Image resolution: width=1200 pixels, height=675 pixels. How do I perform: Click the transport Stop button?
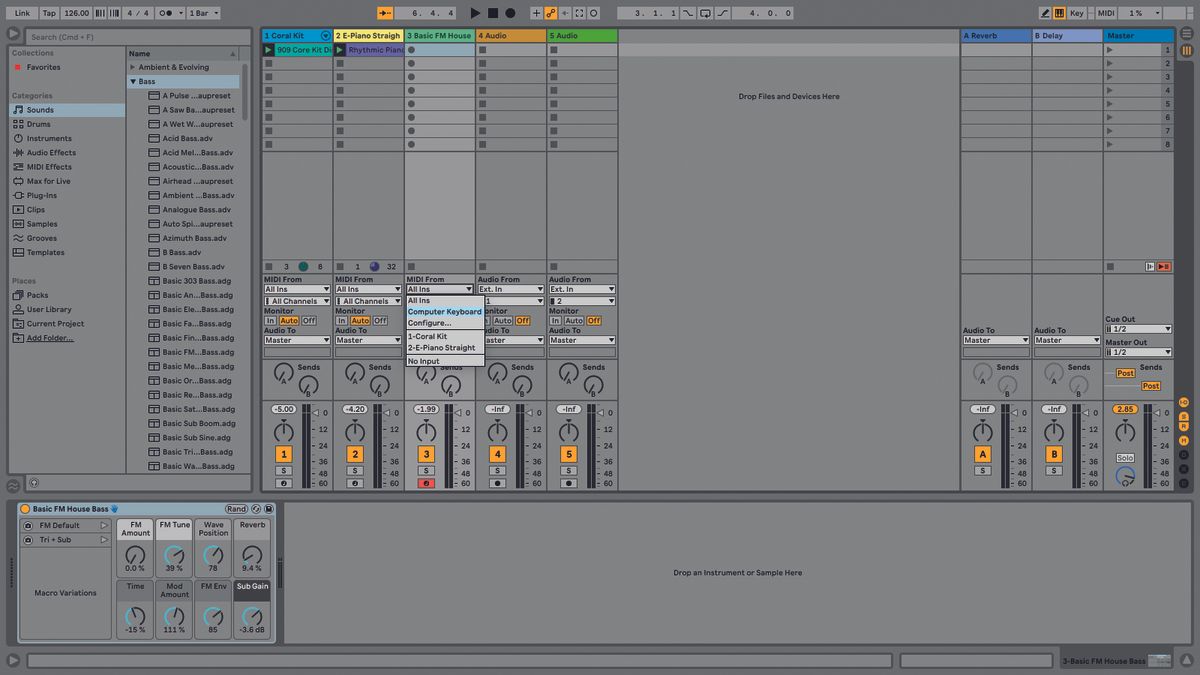click(x=493, y=13)
